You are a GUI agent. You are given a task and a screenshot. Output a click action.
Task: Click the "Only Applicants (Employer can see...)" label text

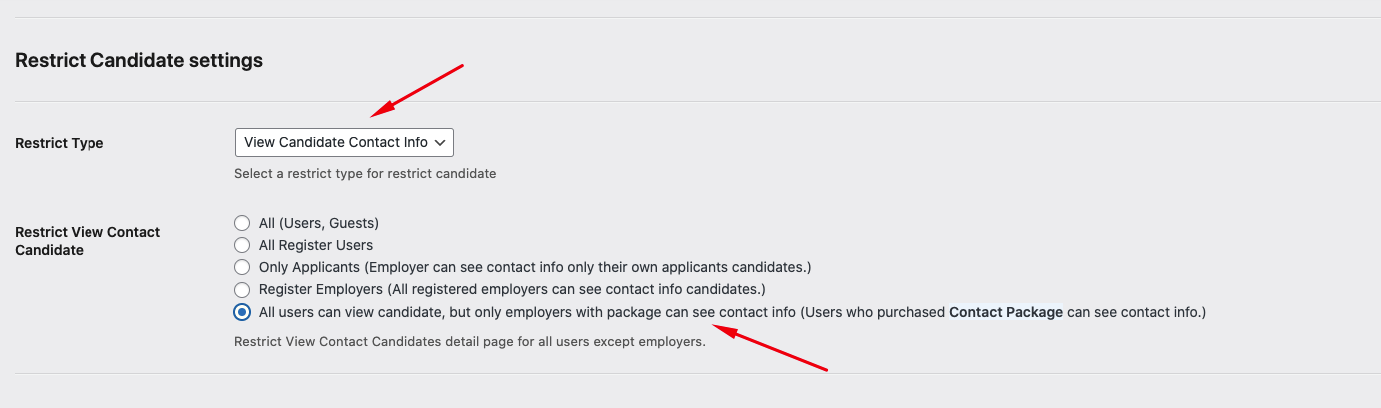535,267
